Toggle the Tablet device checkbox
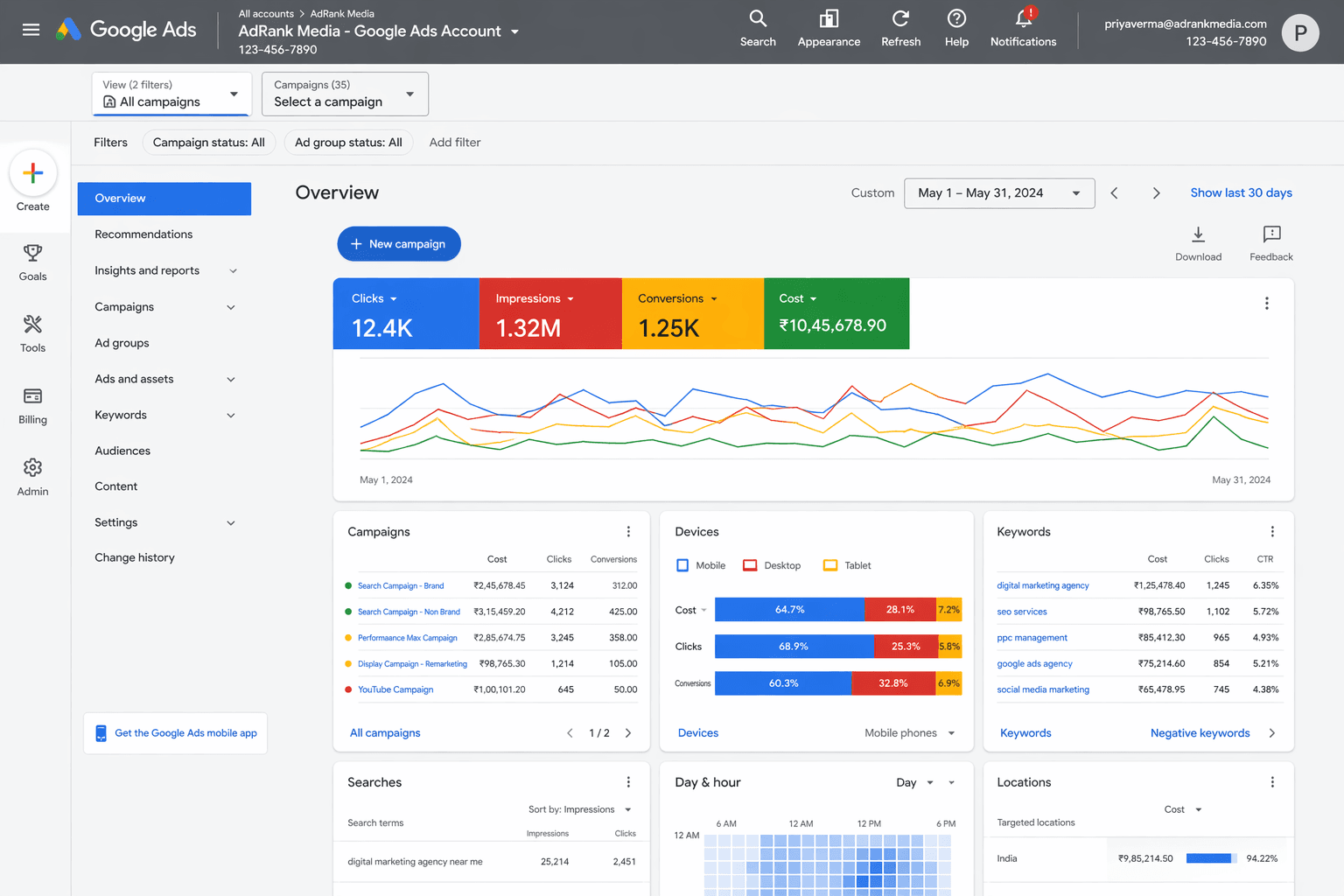Screen dimensions: 1344x896 click(830, 565)
